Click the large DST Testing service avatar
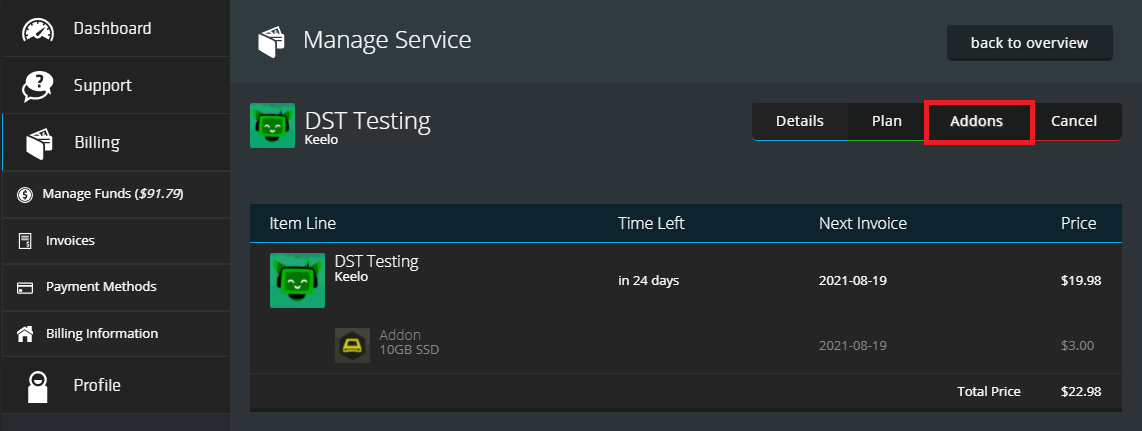Viewport: 1142px width, 431px height. click(272, 125)
